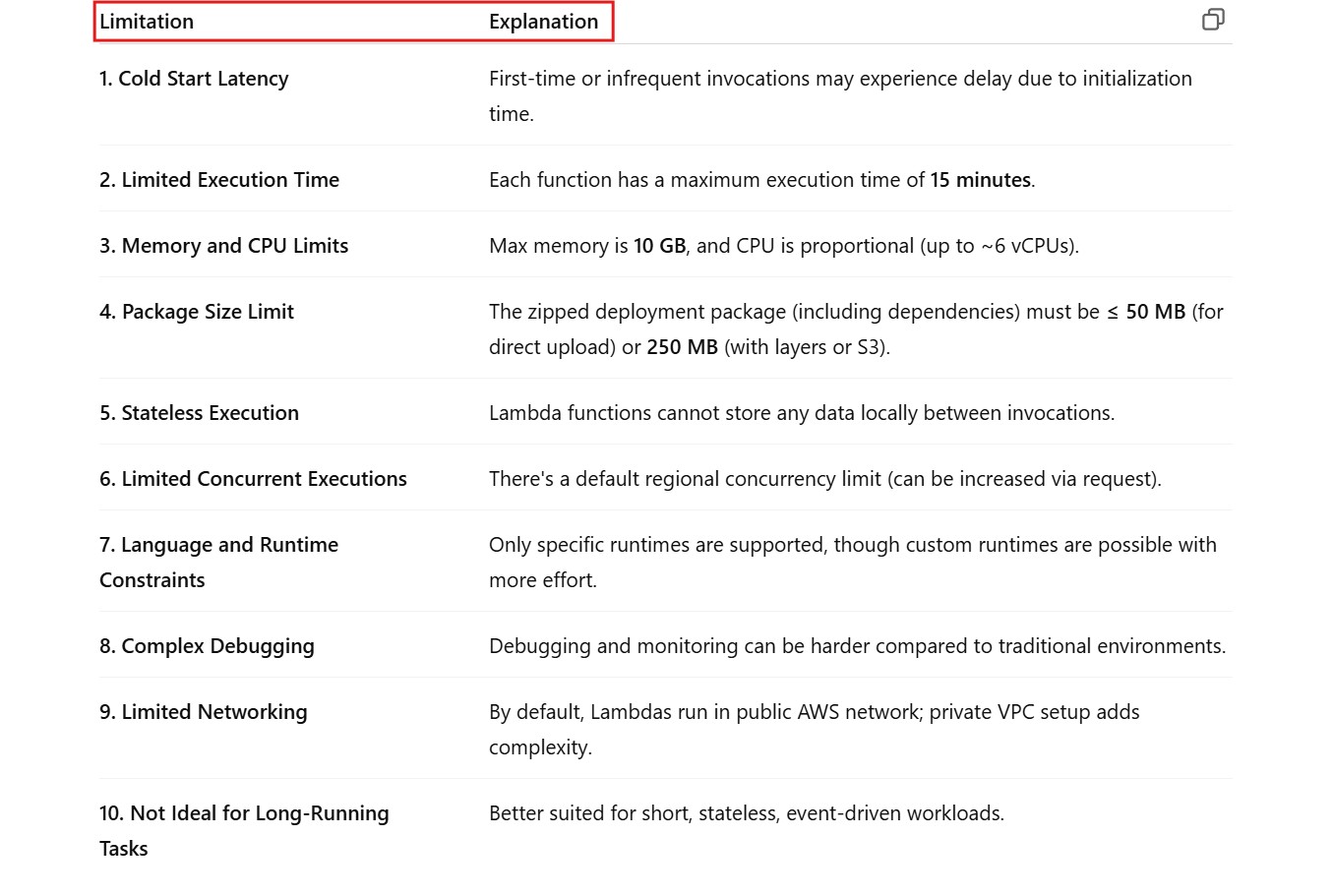Viewport: 1333px width, 896px height.
Task: Click Not Ideal for Long-Running Tasks
Action: coord(244,813)
